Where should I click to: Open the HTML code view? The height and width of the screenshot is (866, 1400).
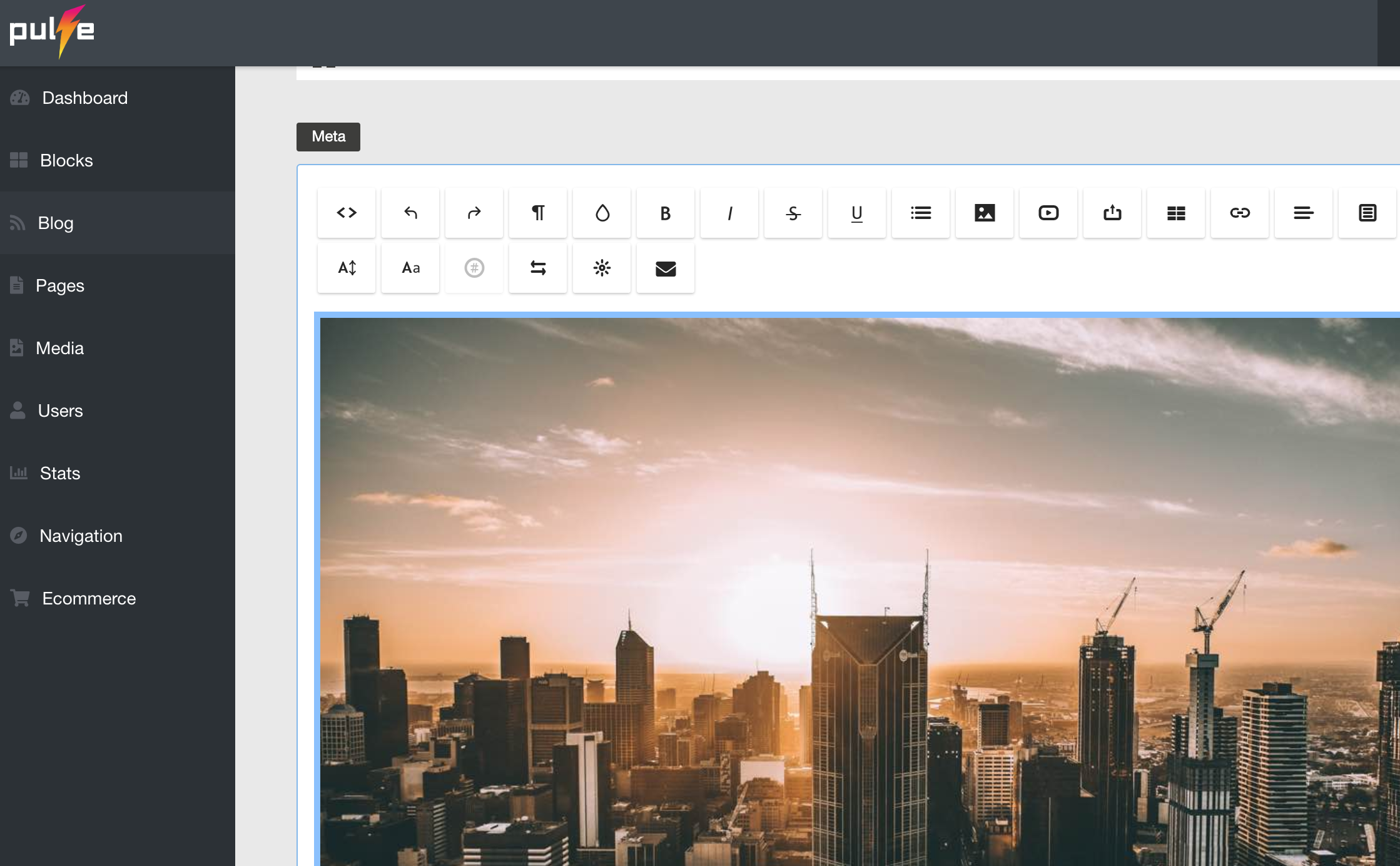[346, 213]
